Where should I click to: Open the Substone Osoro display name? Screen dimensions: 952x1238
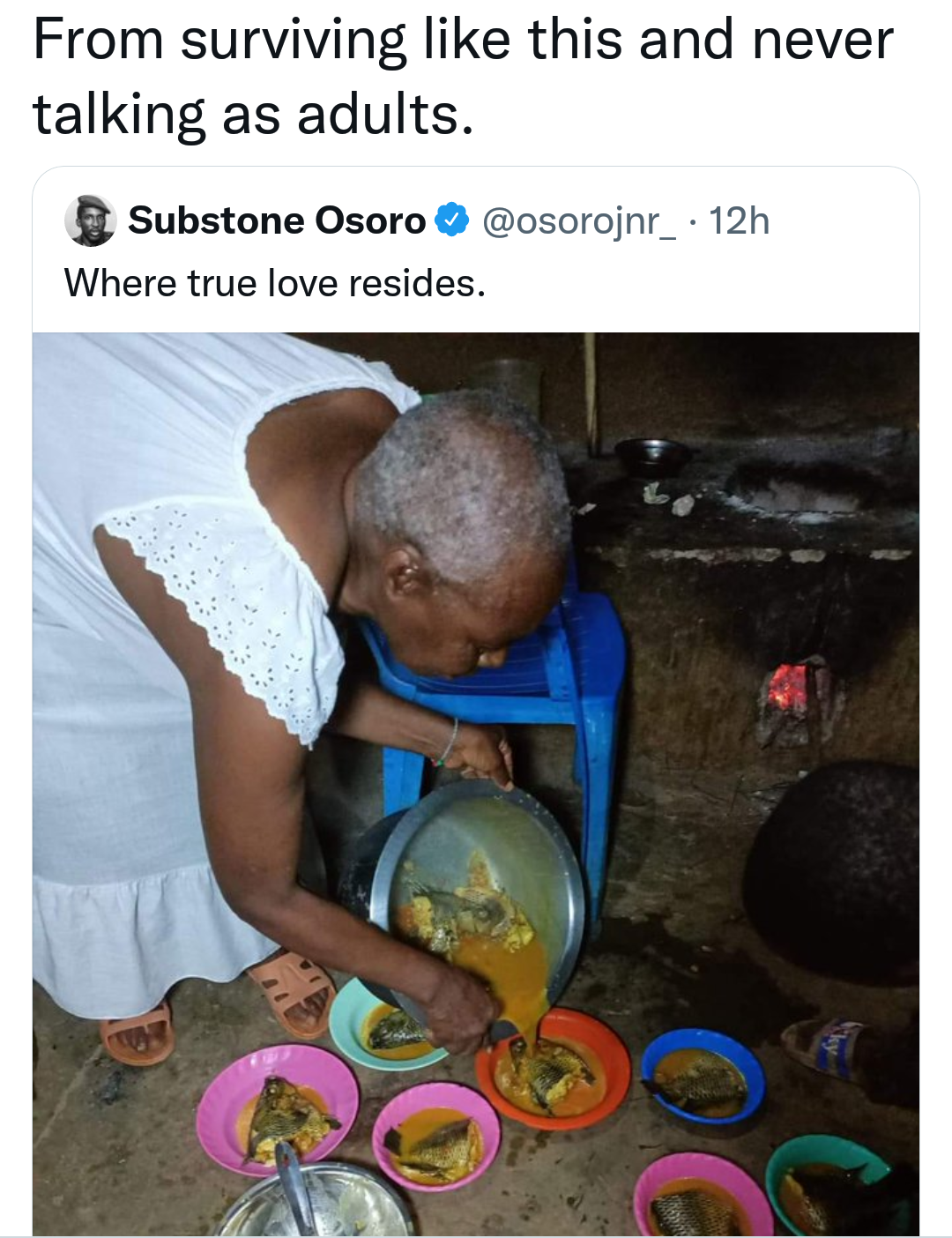pyautogui.click(x=277, y=220)
